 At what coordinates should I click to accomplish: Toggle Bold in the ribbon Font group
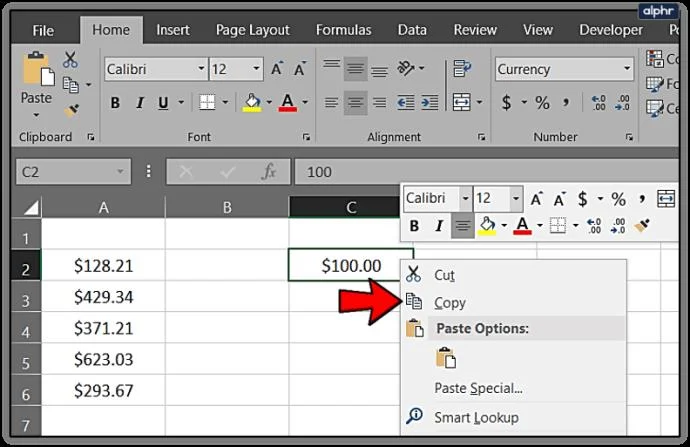coord(115,103)
